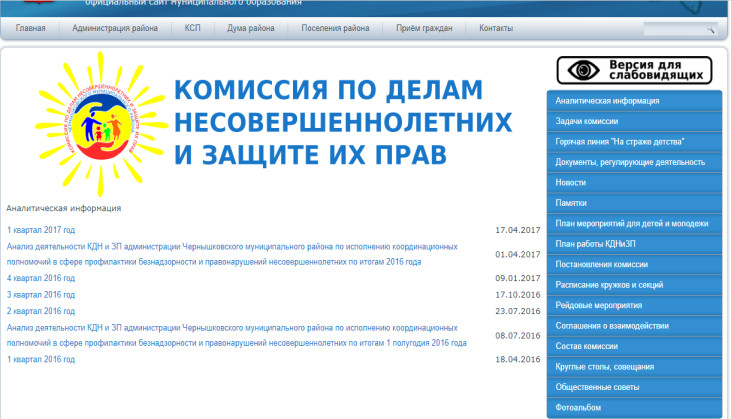Open План мероприятий для детей и молодежи
The width and height of the screenshot is (731, 419).
click(x=634, y=224)
